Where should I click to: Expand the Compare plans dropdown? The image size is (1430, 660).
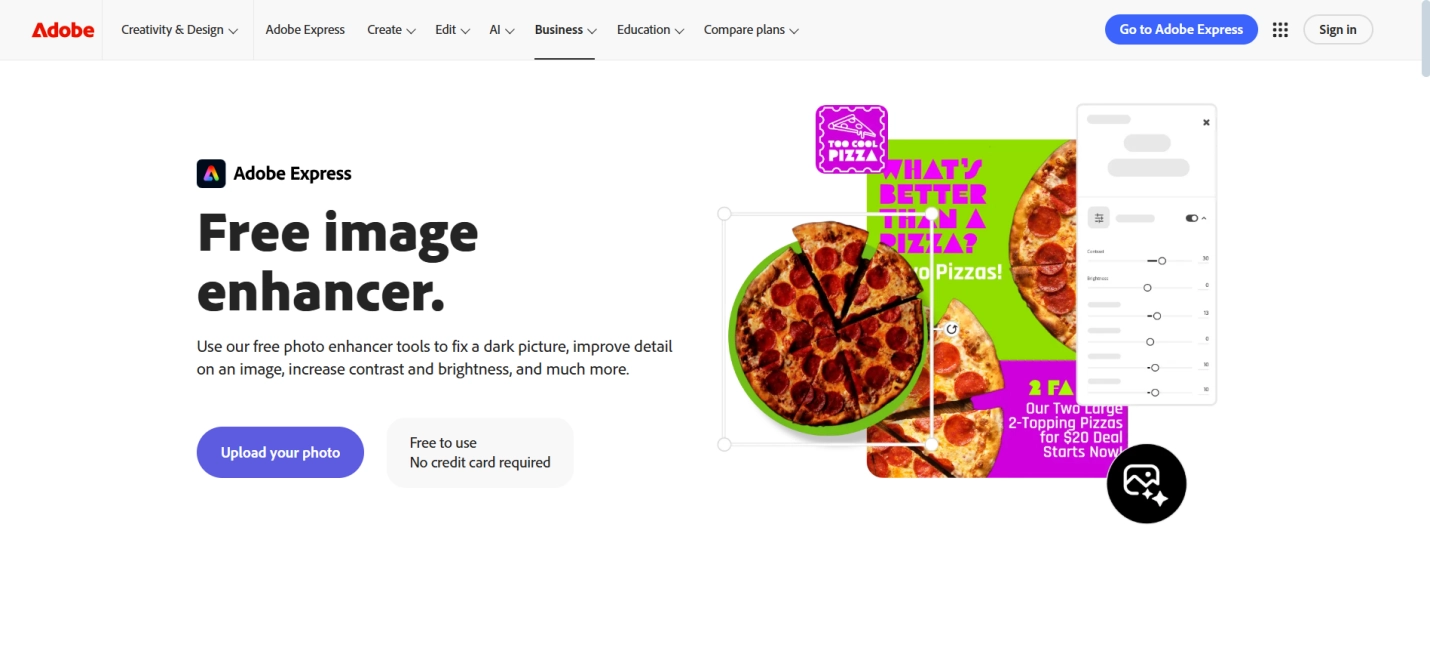click(x=751, y=30)
